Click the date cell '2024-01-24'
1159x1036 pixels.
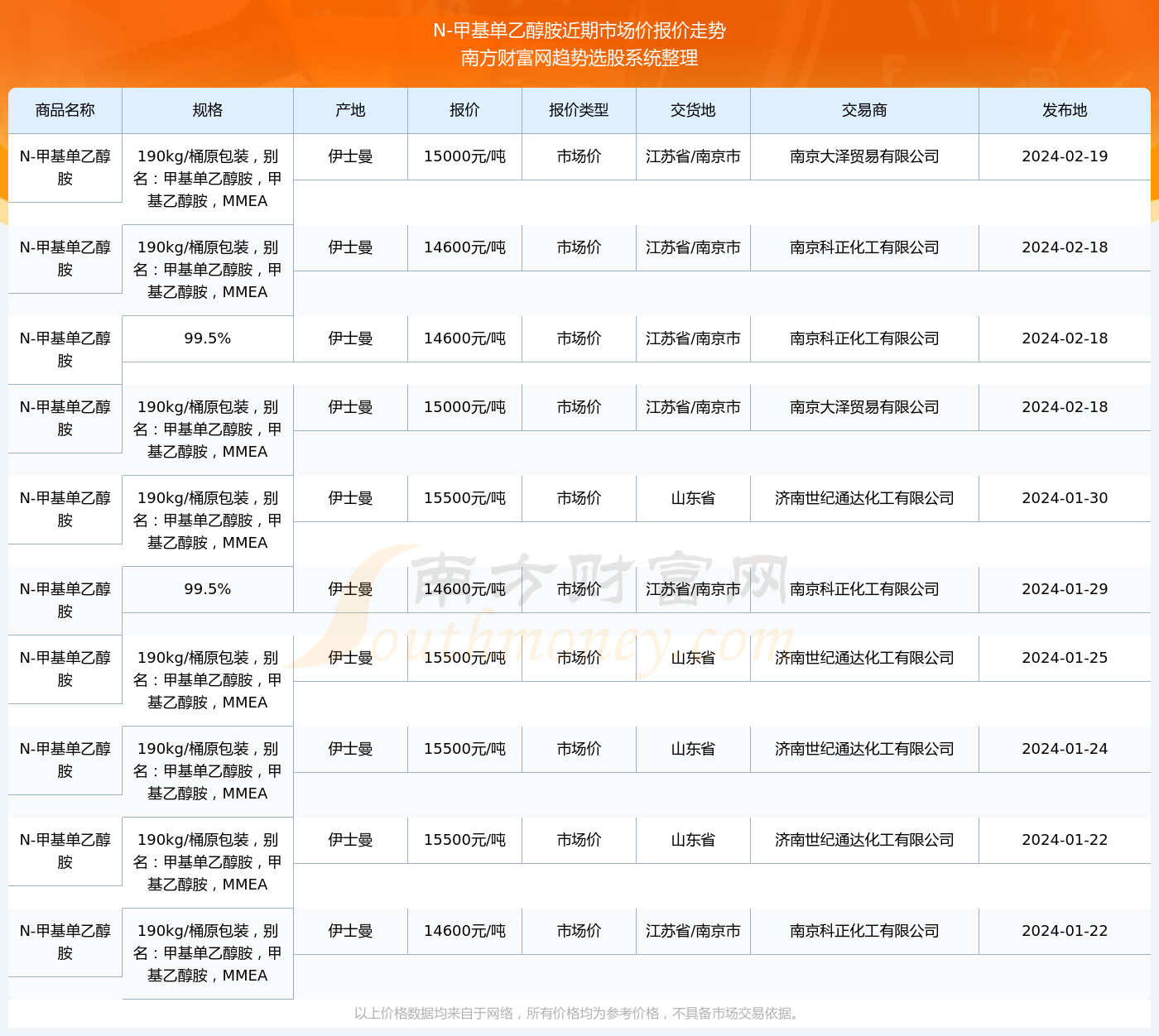click(1065, 749)
